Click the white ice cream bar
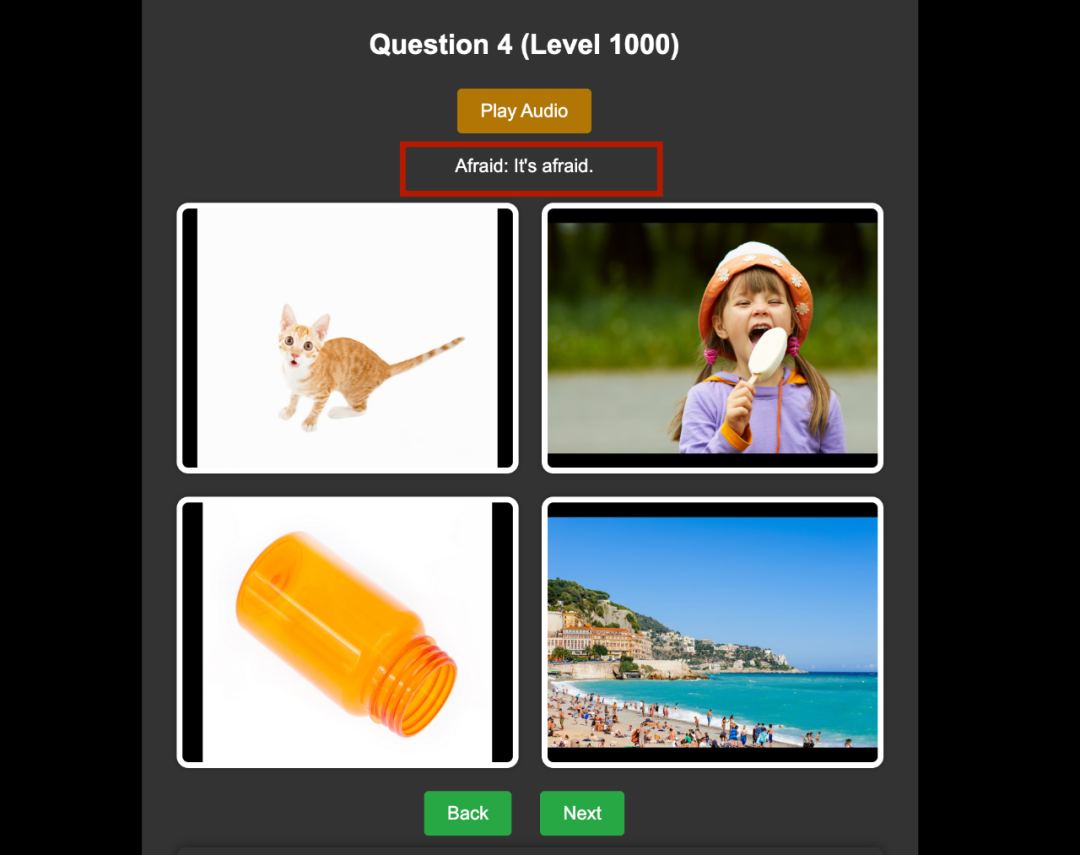The width and height of the screenshot is (1080, 855). [768, 351]
